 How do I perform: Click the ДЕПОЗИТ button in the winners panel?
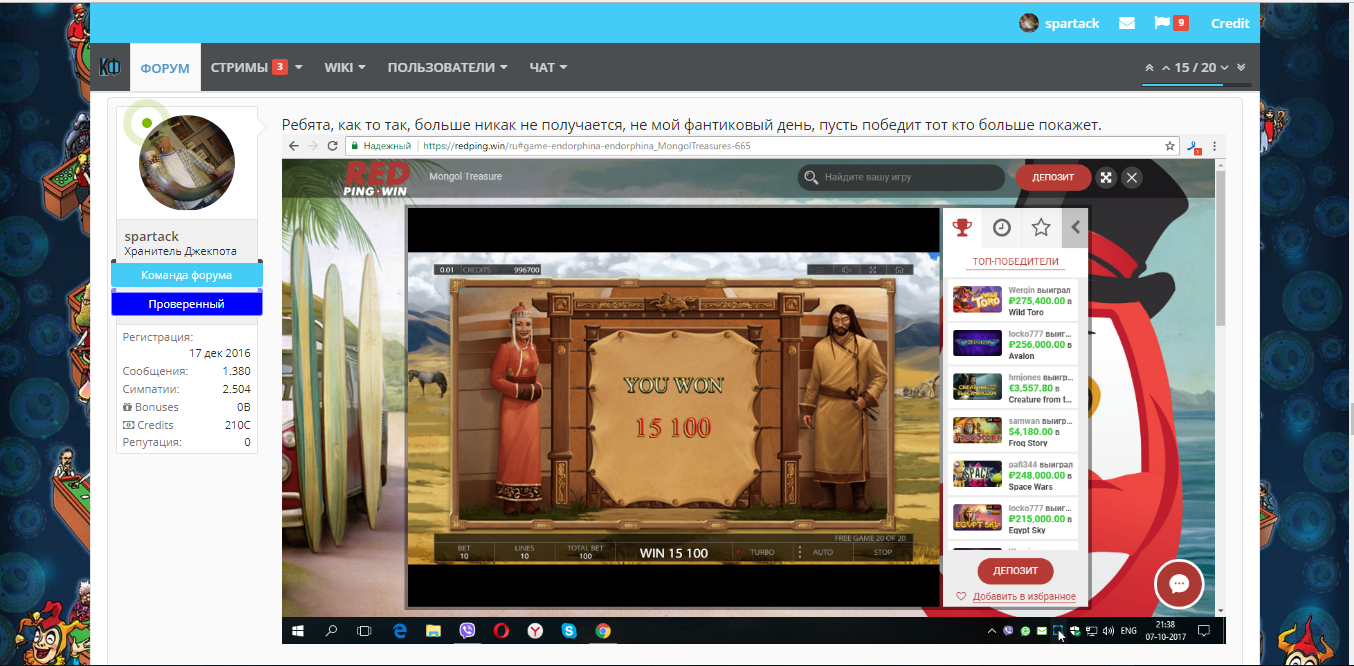[1015, 571]
